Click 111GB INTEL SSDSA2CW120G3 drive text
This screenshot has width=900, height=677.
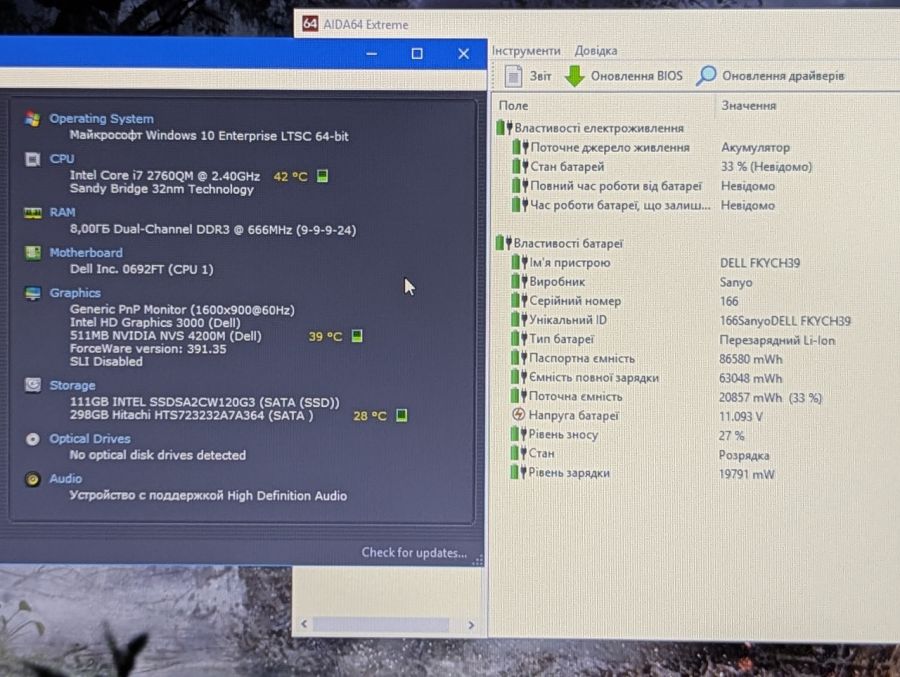(x=204, y=402)
